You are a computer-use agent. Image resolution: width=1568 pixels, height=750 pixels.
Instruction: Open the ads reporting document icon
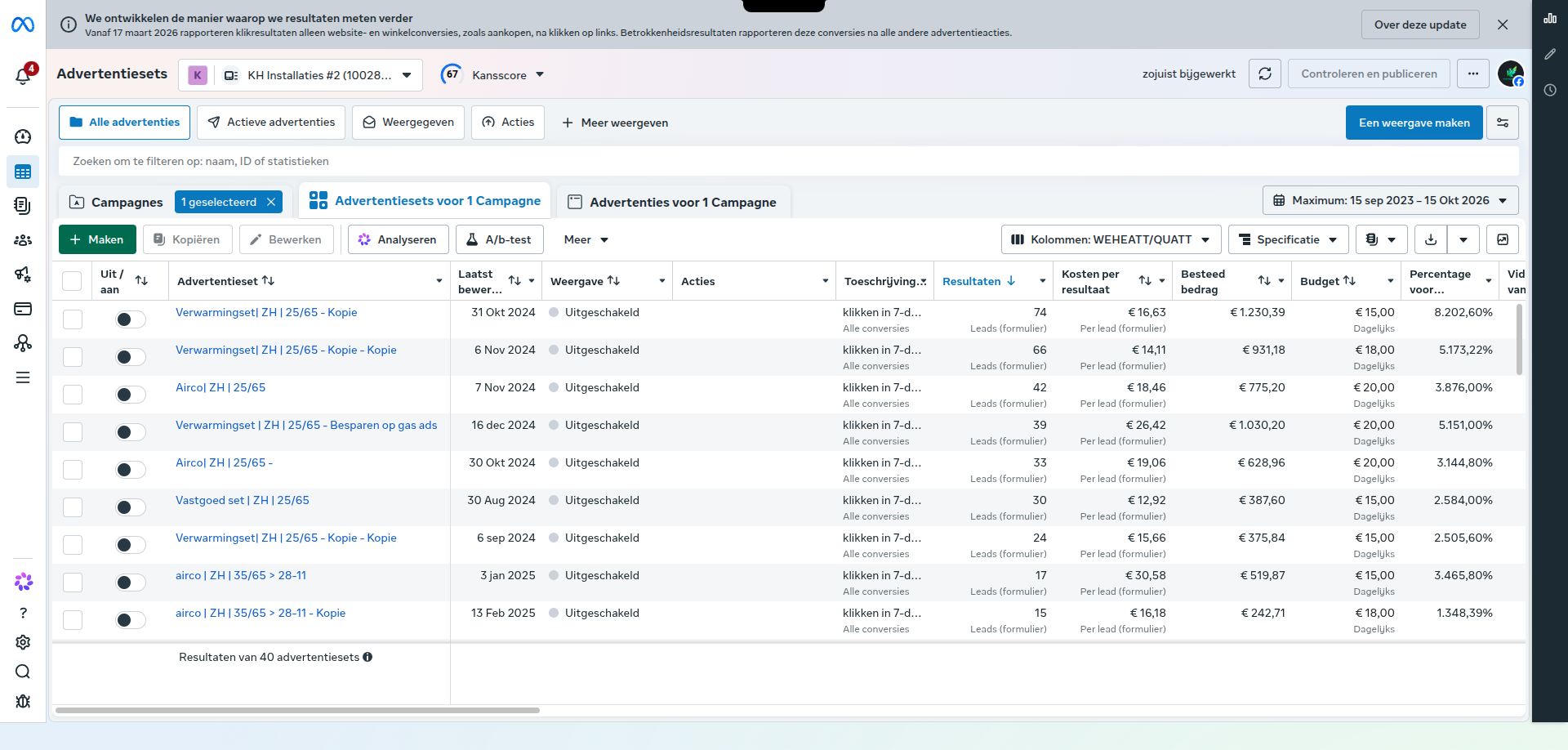click(x=23, y=206)
